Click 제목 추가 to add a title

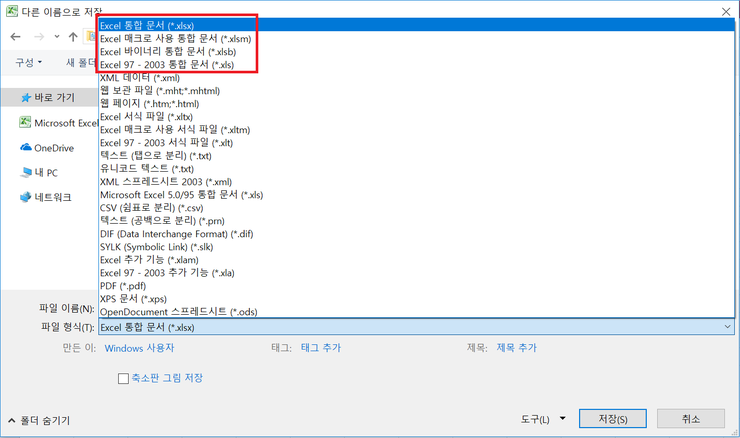pos(516,348)
